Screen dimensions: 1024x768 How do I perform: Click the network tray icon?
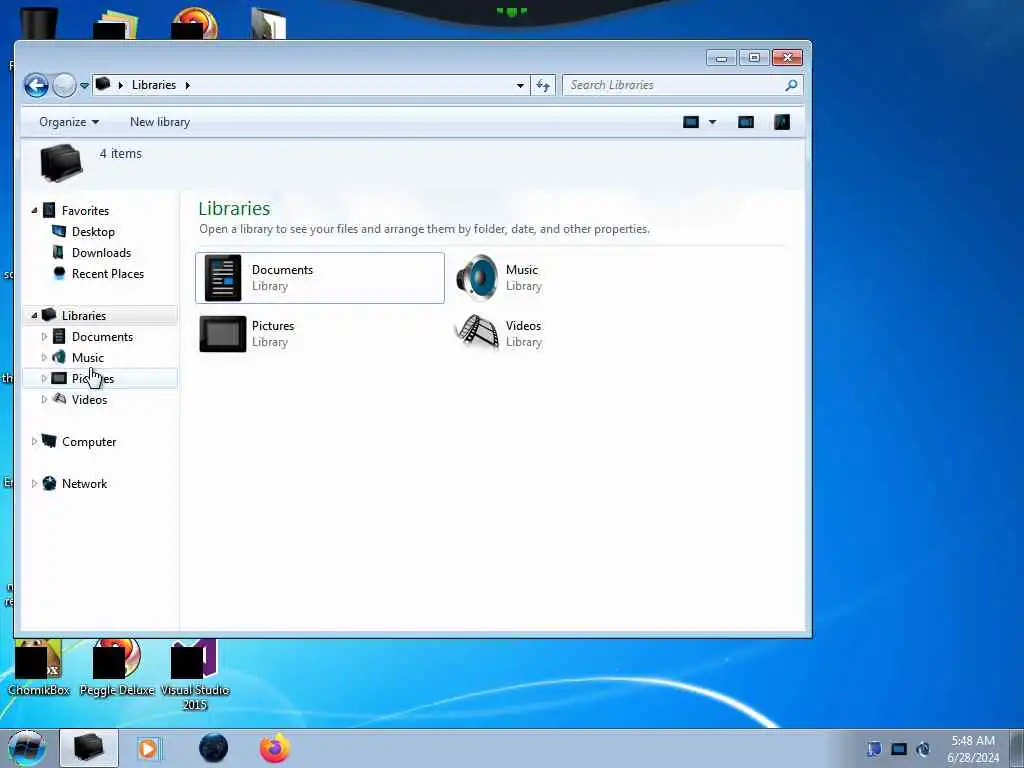(x=899, y=749)
